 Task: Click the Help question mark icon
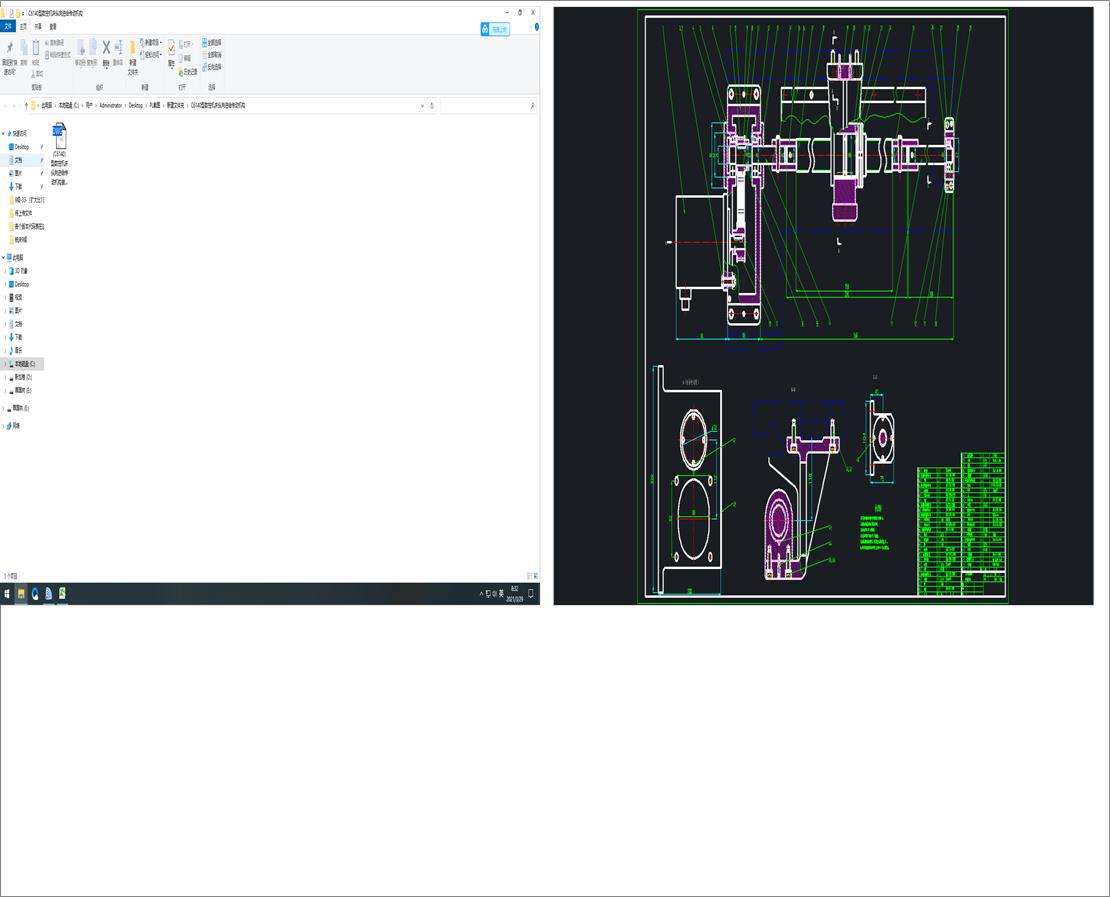[537, 27]
